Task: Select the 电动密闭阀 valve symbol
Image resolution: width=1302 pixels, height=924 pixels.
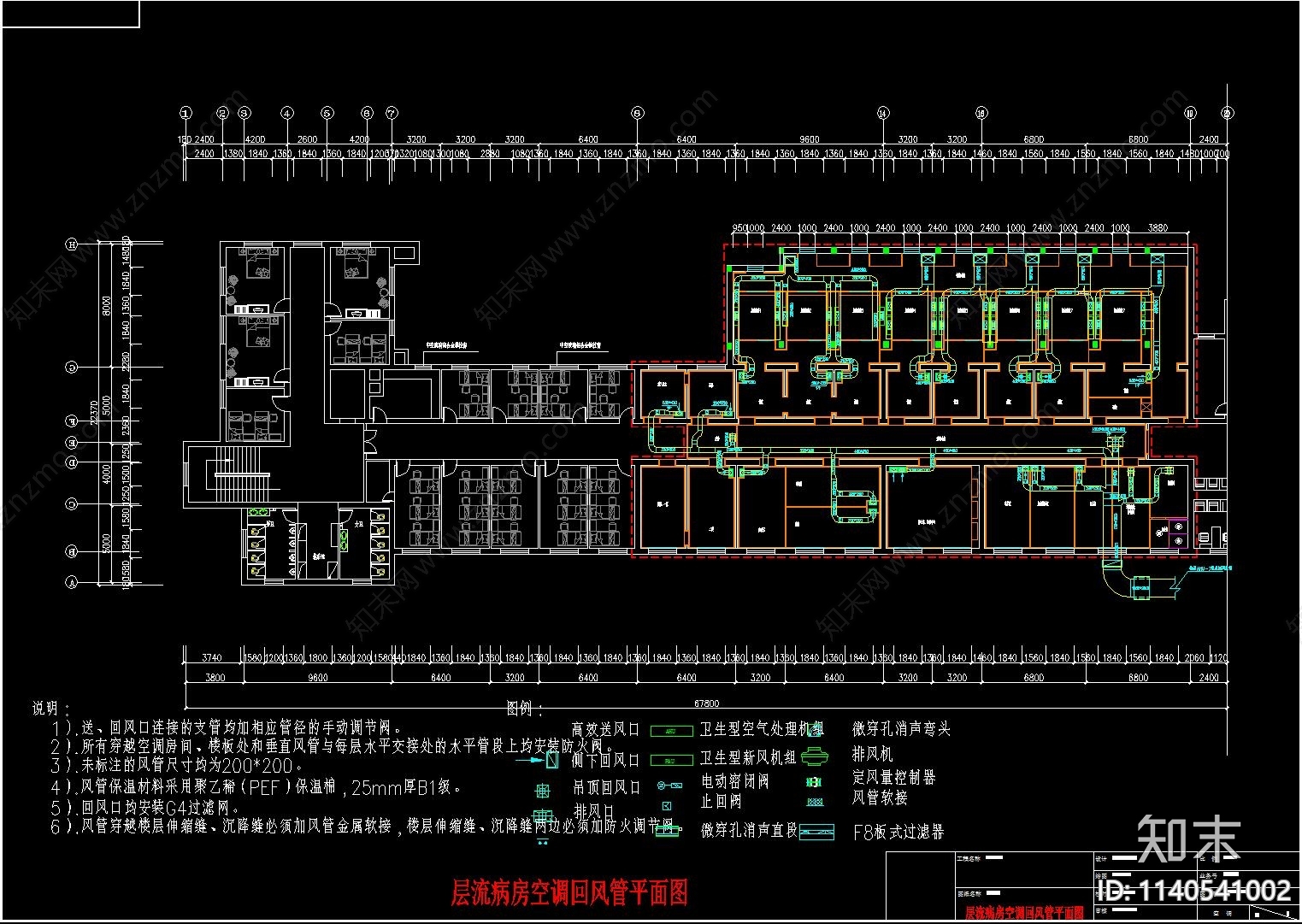Action: tap(669, 786)
